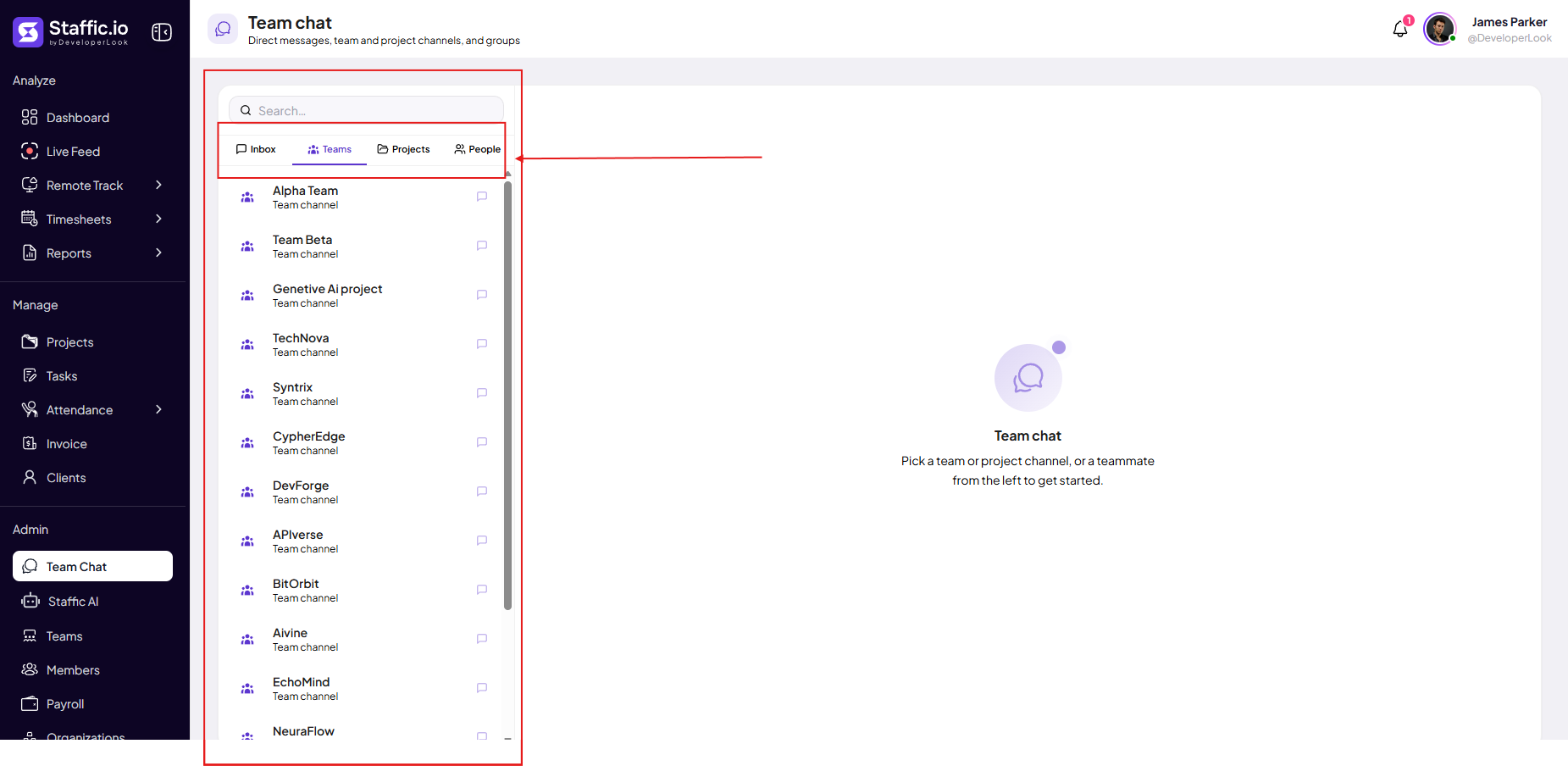Open the Team Beta channel
Screen dimensions: 1568x766
pyautogui.click(x=362, y=247)
